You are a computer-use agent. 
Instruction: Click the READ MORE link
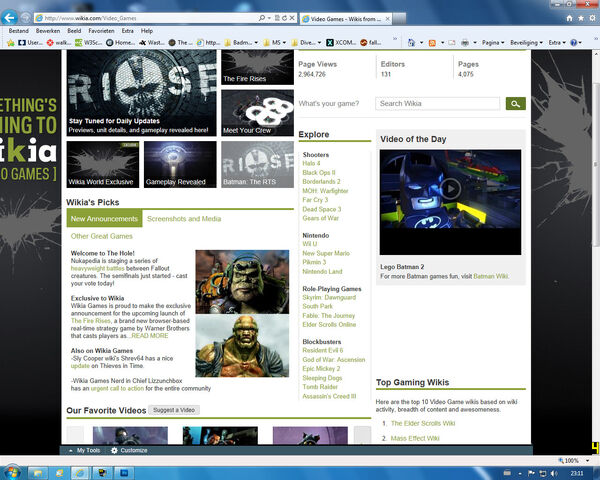150,336
